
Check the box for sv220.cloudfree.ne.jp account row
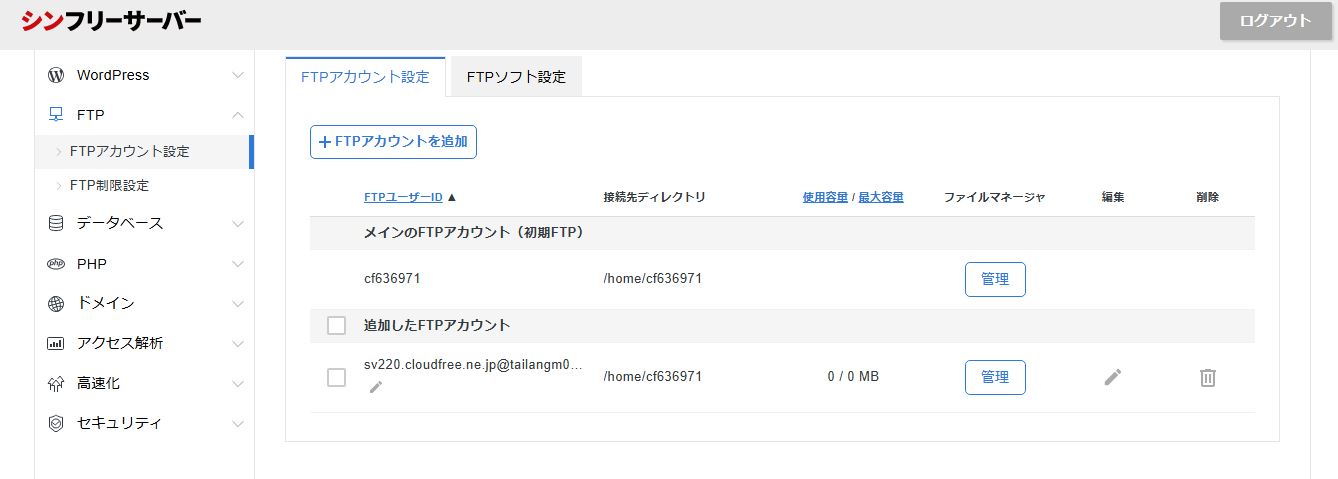click(337, 377)
